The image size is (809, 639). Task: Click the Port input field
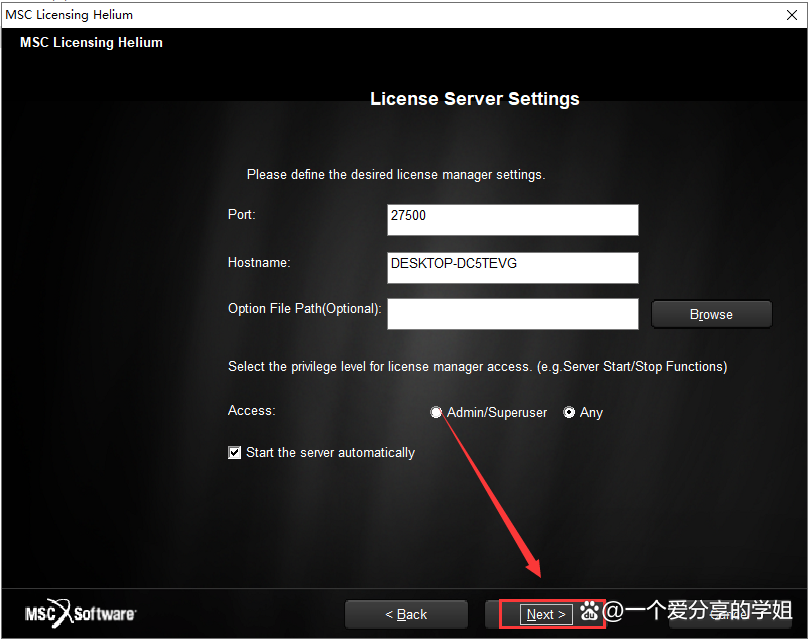pyautogui.click(x=512, y=220)
